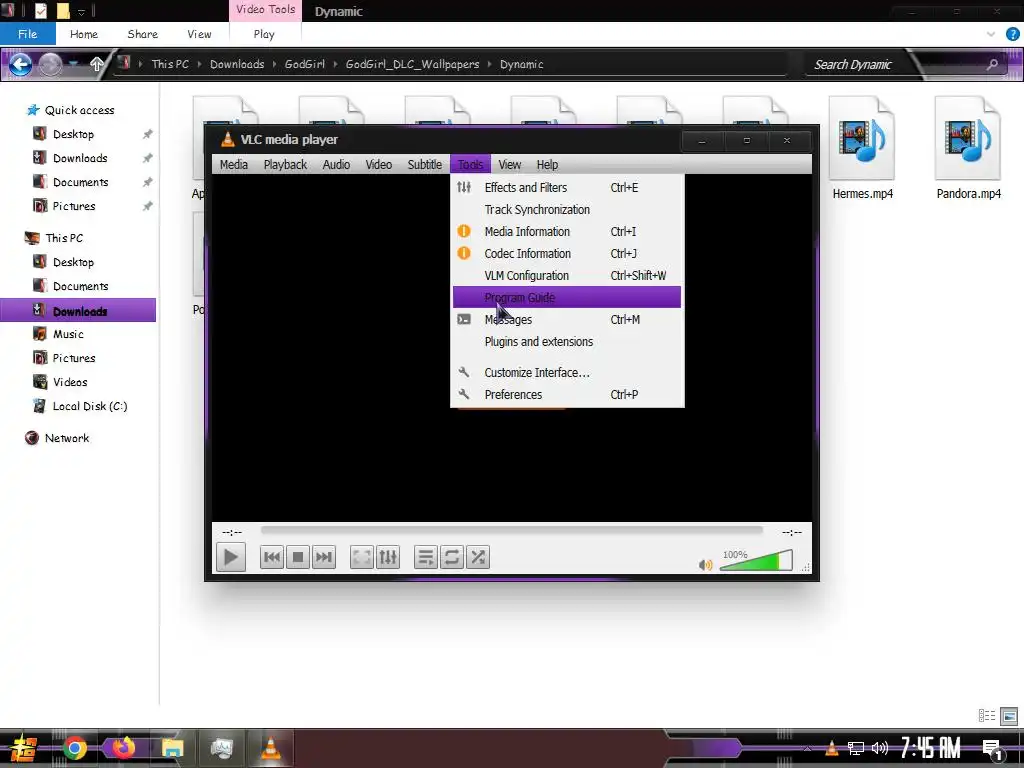Open Documents under Quick access

pyautogui.click(x=80, y=182)
